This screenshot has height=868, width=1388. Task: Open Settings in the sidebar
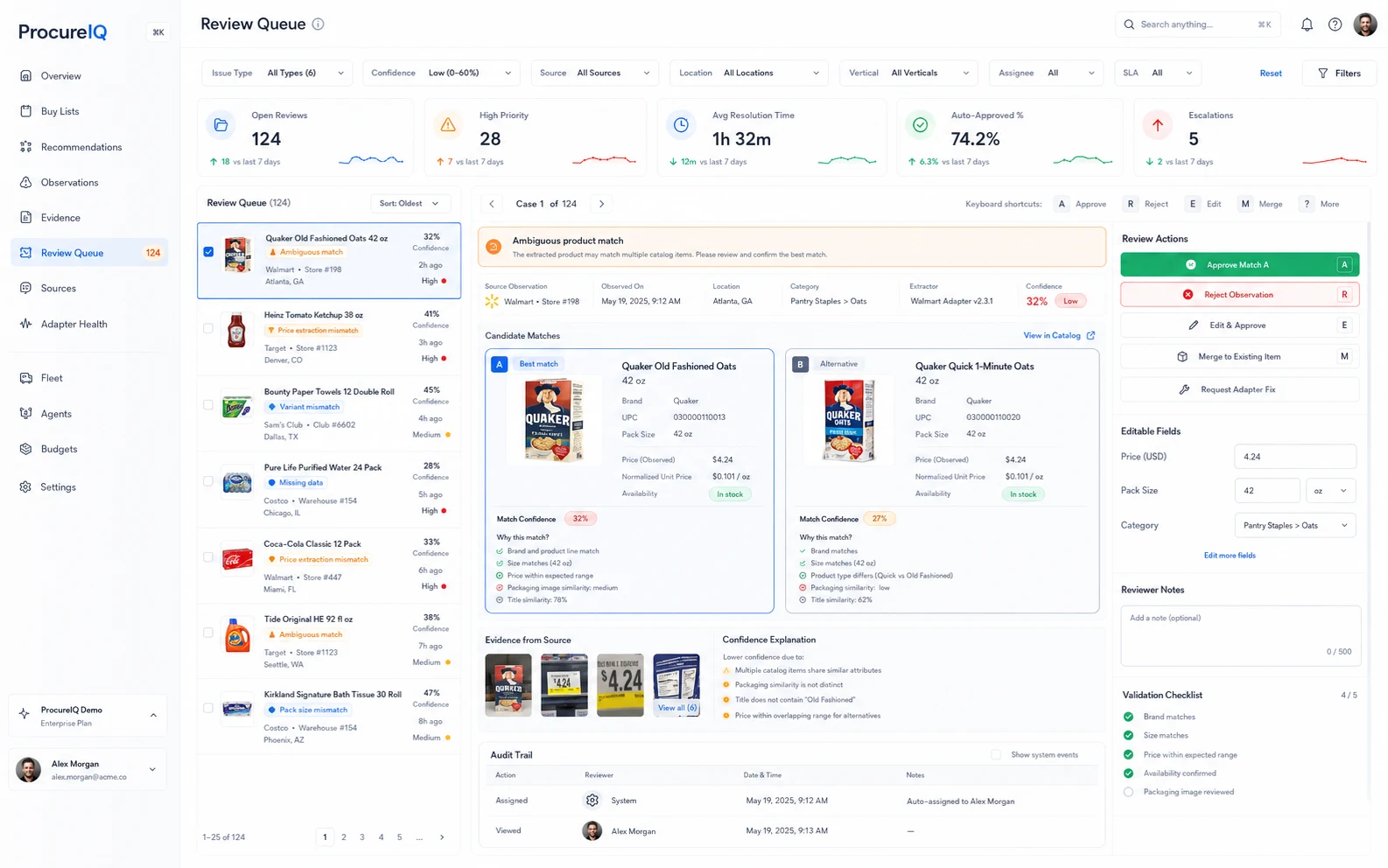[x=88, y=486]
